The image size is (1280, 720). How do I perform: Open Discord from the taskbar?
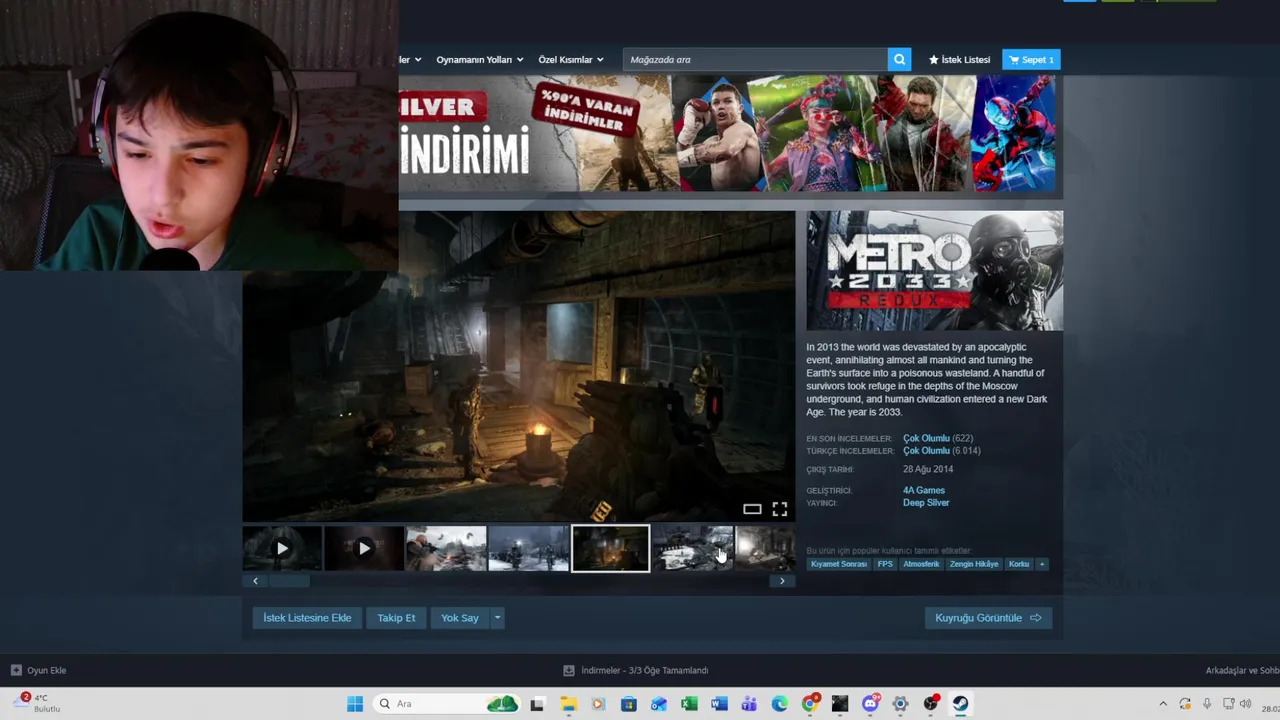pyautogui.click(x=870, y=704)
